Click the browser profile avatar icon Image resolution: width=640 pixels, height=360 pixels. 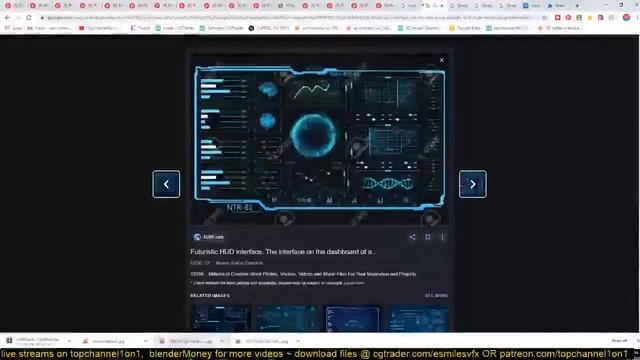click(626, 18)
